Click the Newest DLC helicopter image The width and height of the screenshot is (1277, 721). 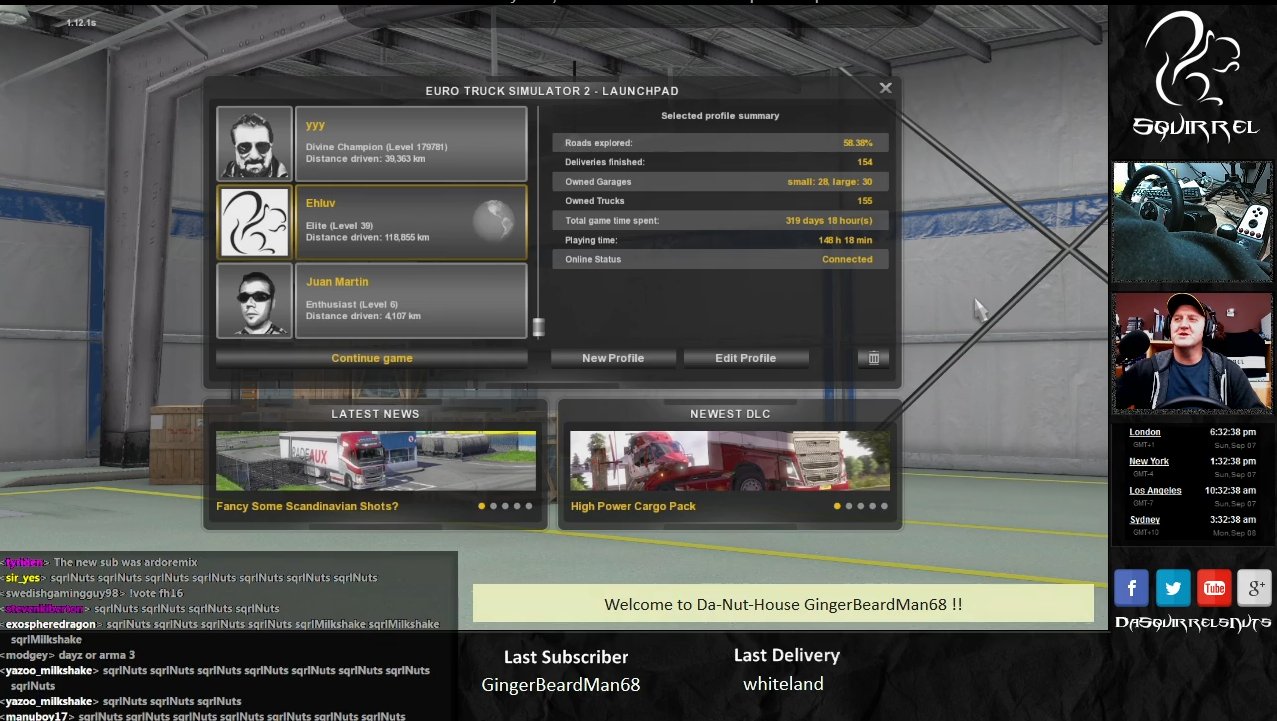pos(730,461)
